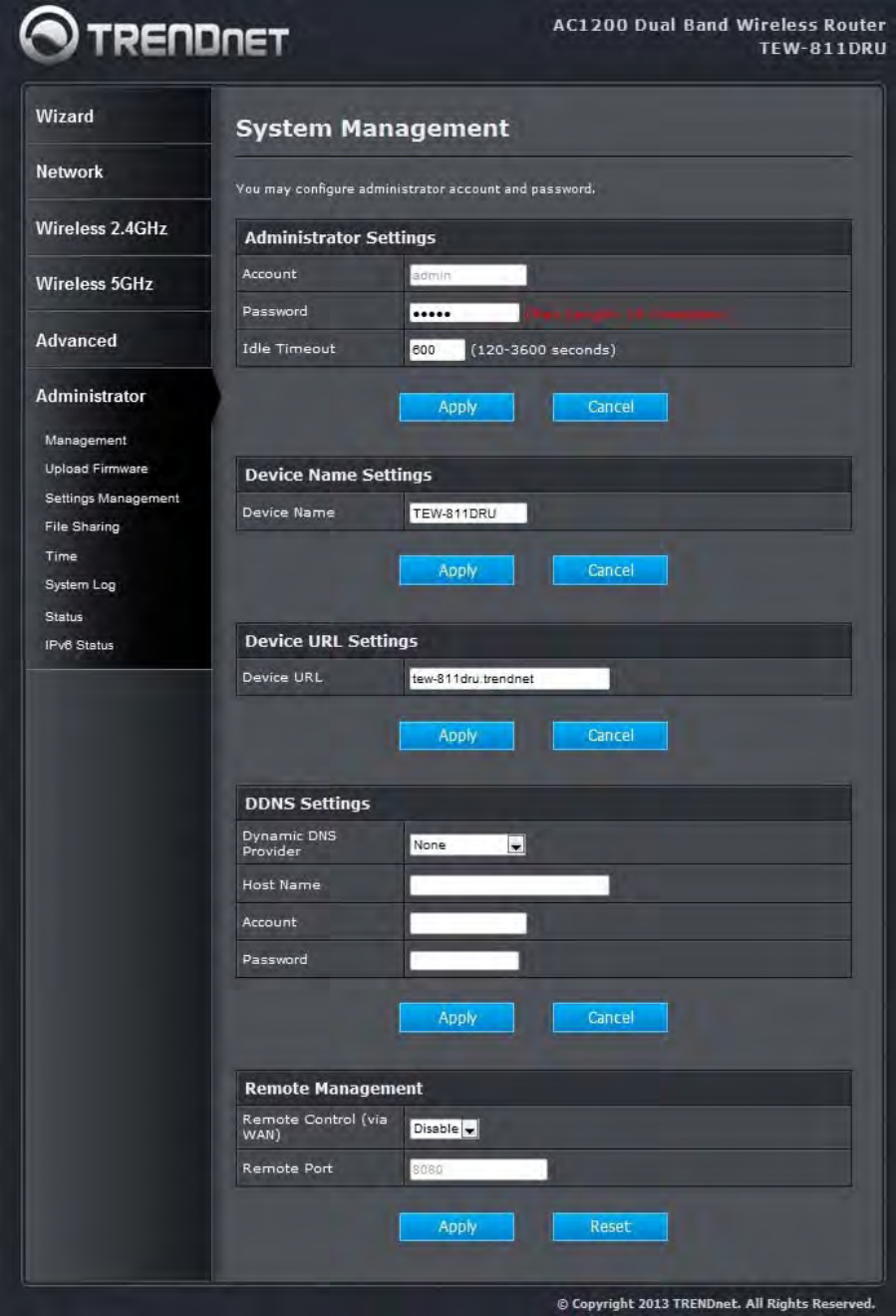Click the TEW-811DRU model text in header

822,48
